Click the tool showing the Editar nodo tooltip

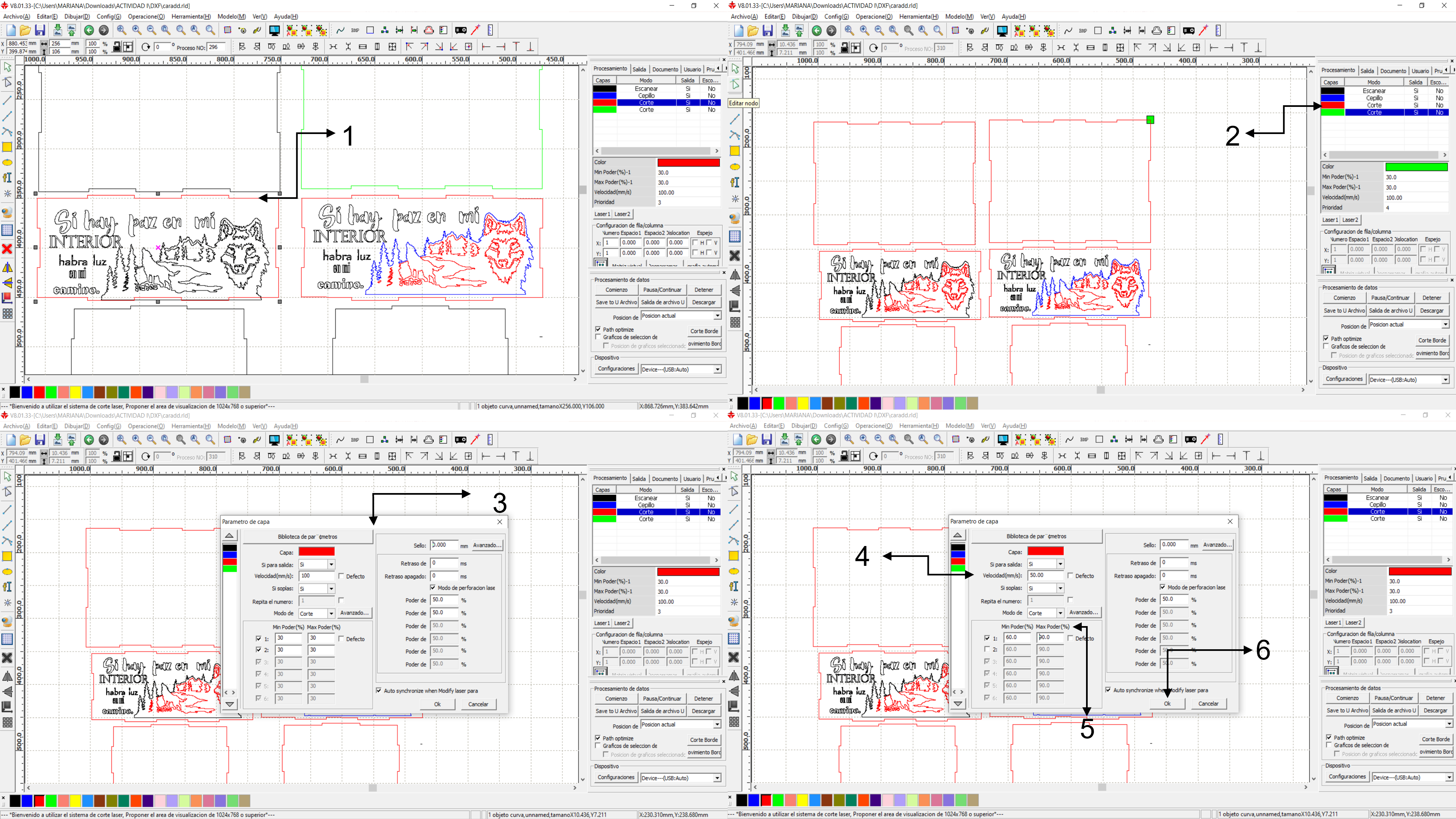[x=735, y=85]
